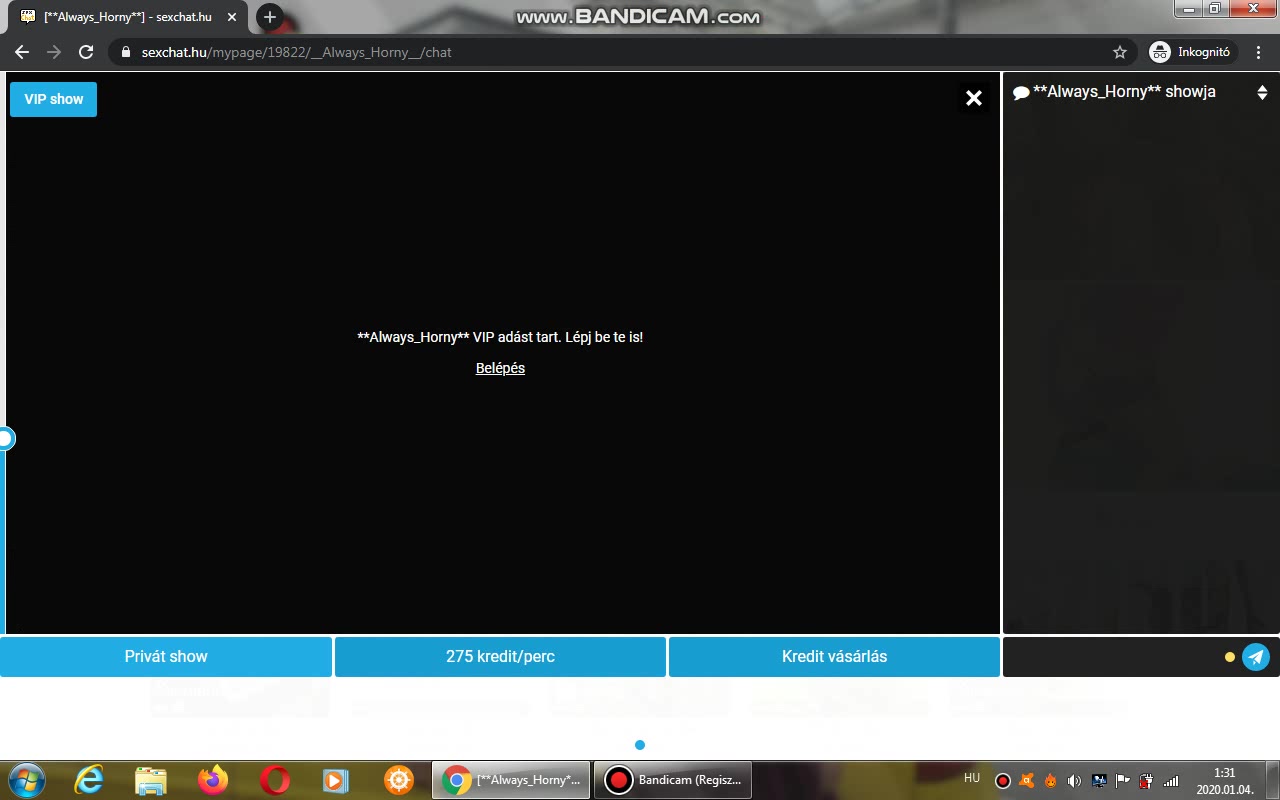
Task: Click the yellow dot in chat input
Action: point(1230,657)
